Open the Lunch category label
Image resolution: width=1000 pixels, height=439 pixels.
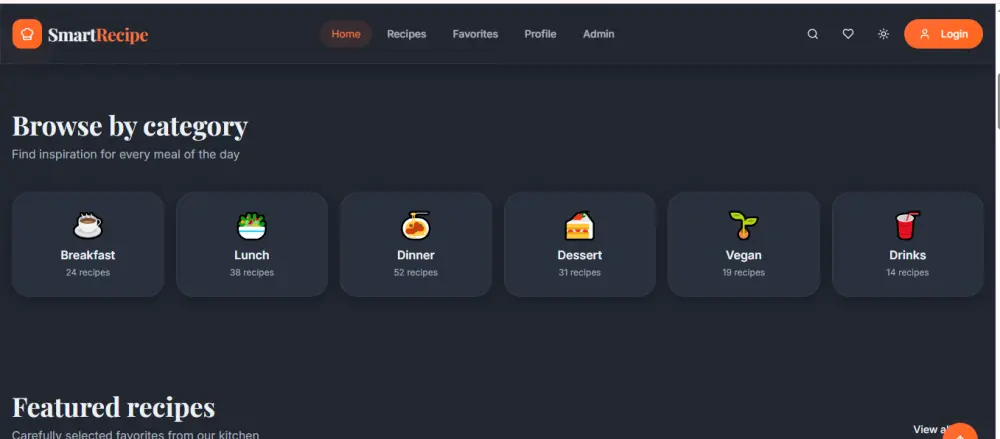click(252, 255)
